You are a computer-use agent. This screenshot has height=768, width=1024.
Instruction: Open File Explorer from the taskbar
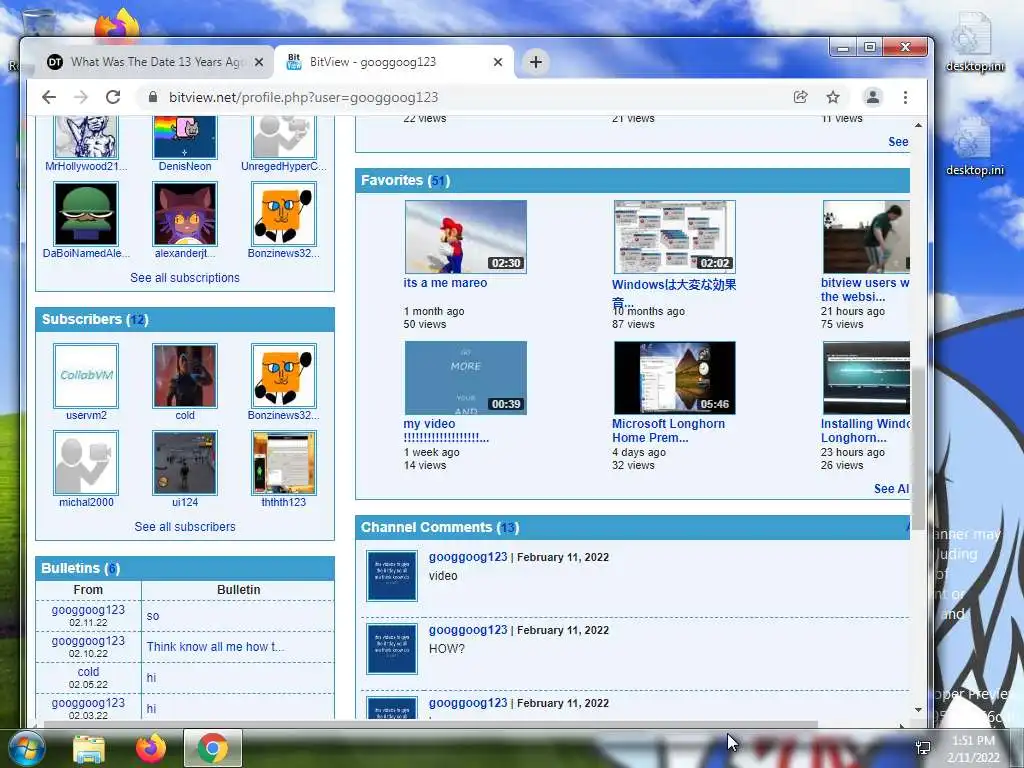89,748
